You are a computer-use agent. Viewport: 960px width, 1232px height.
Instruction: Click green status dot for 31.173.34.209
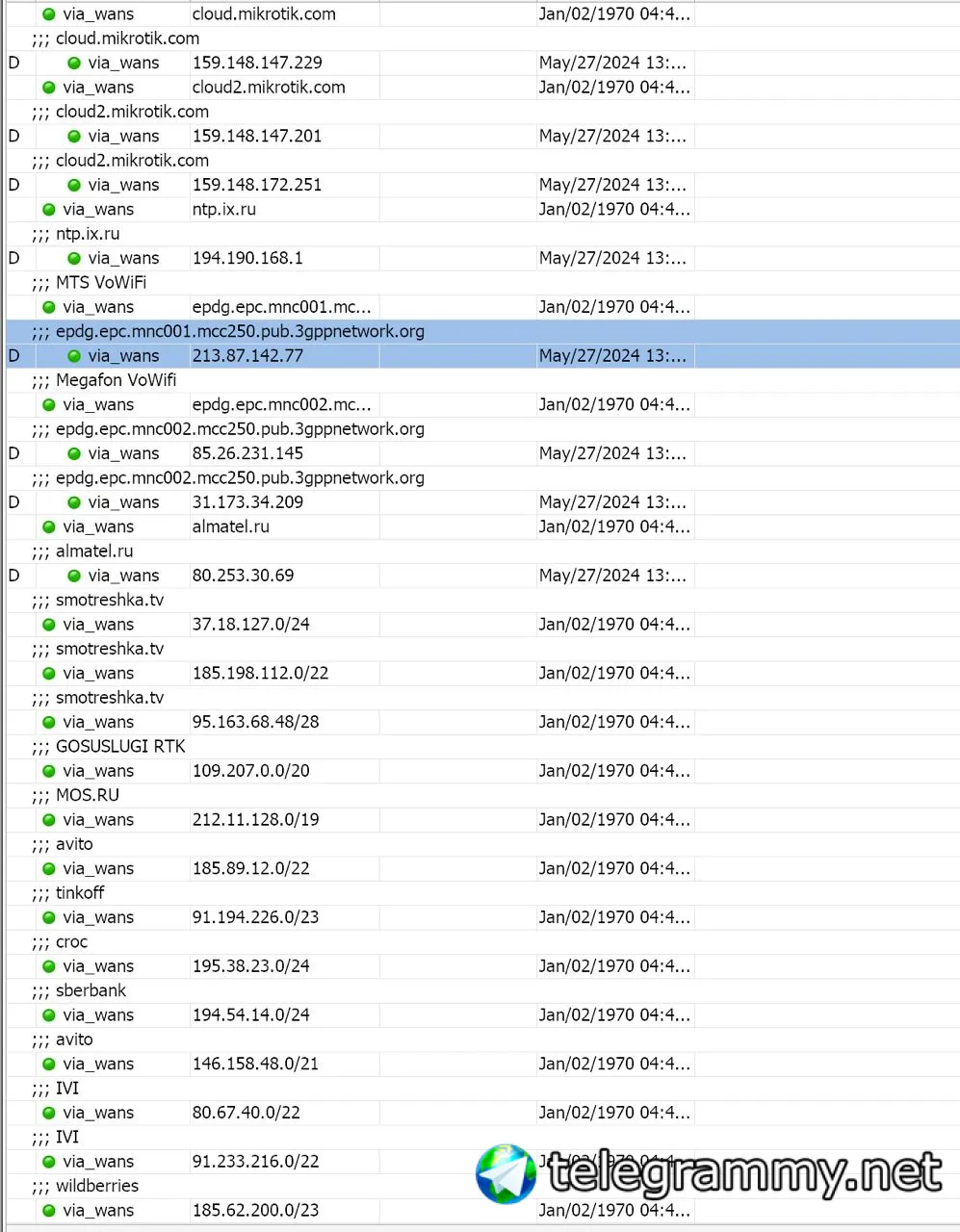[x=74, y=502]
